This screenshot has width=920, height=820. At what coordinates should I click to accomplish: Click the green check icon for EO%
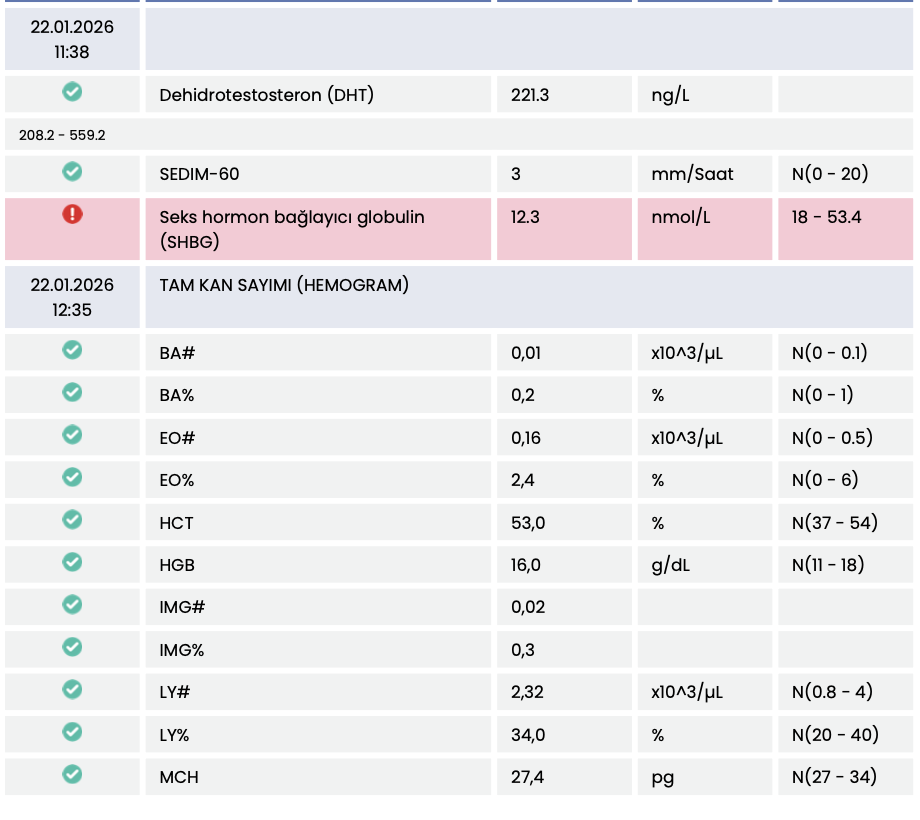coord(72,477)
